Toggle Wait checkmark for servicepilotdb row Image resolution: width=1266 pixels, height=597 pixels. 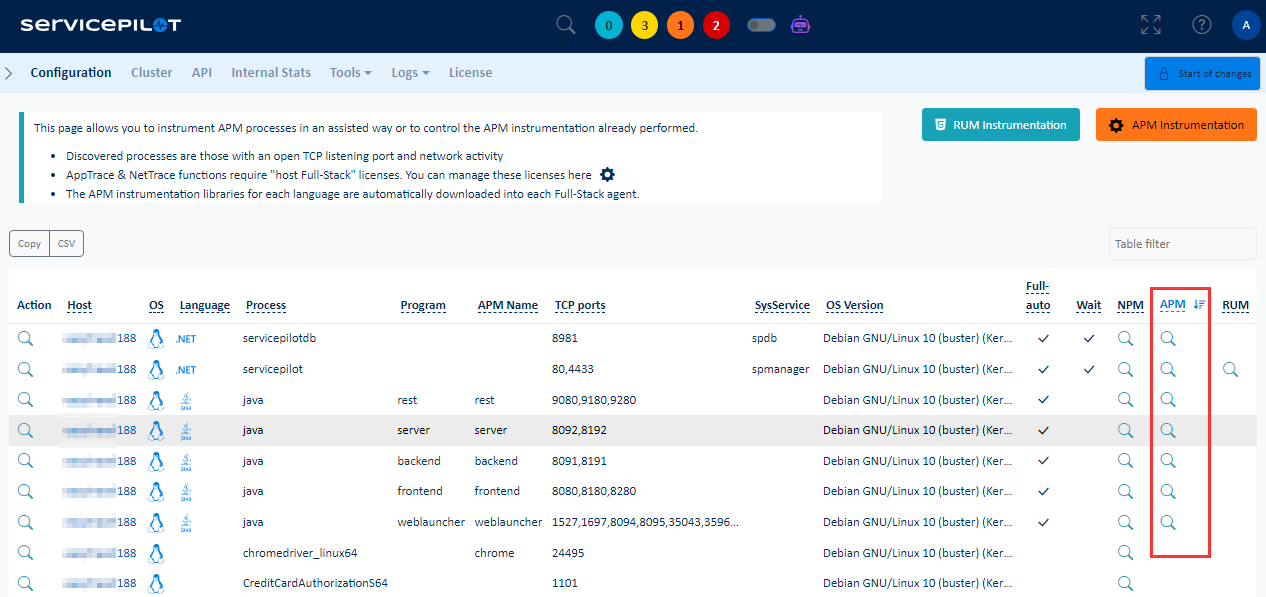tap(1089, 339)
